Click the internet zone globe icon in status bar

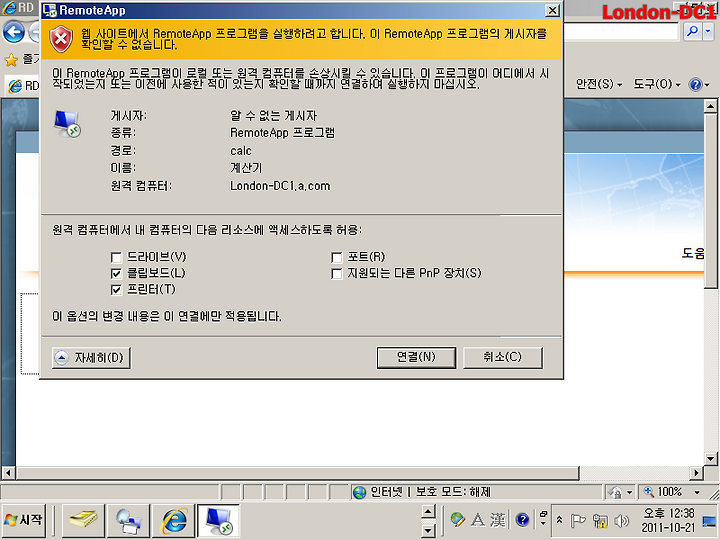[x=359, y=492]
